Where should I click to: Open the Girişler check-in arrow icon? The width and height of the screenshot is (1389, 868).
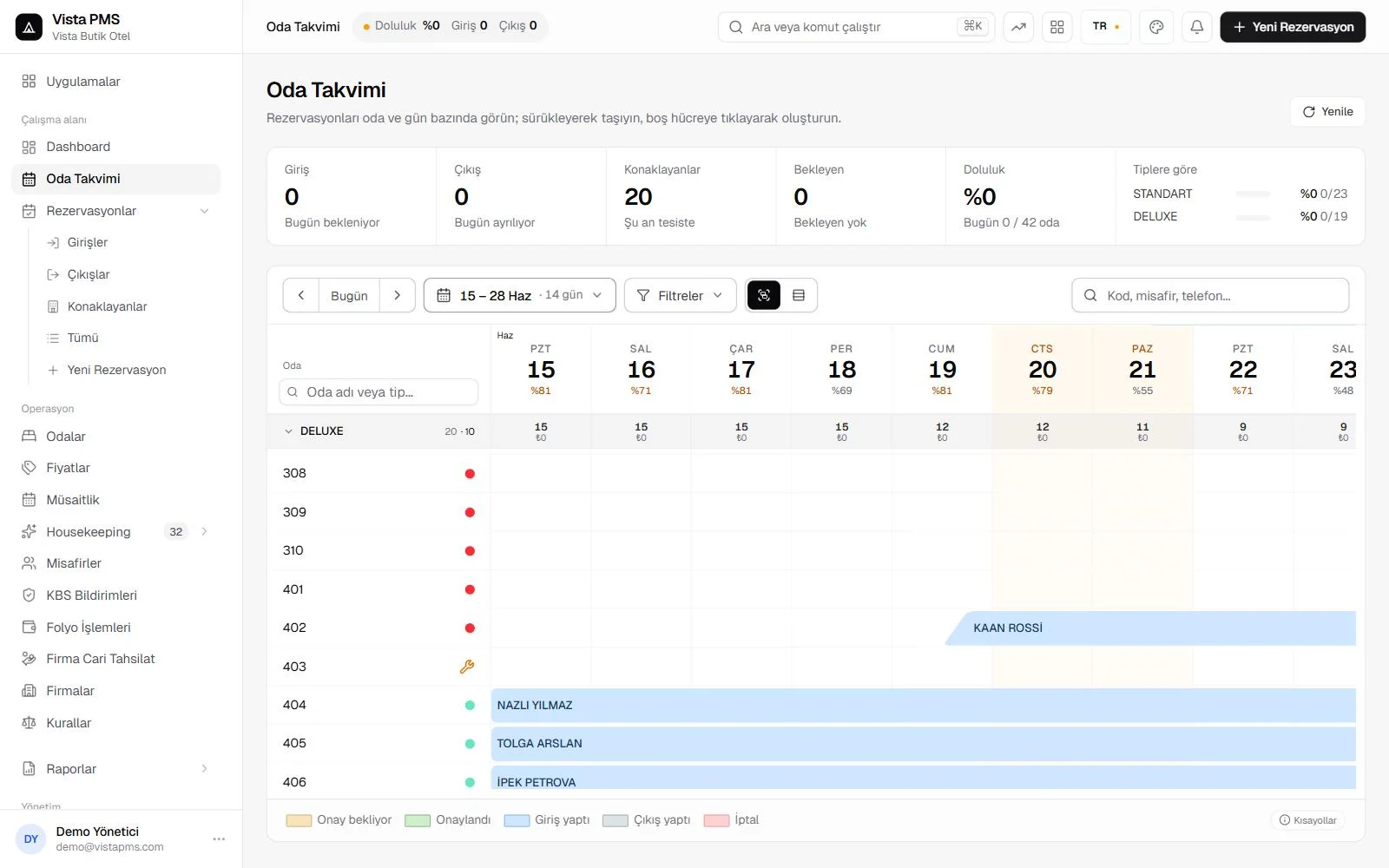click(53, 243)
